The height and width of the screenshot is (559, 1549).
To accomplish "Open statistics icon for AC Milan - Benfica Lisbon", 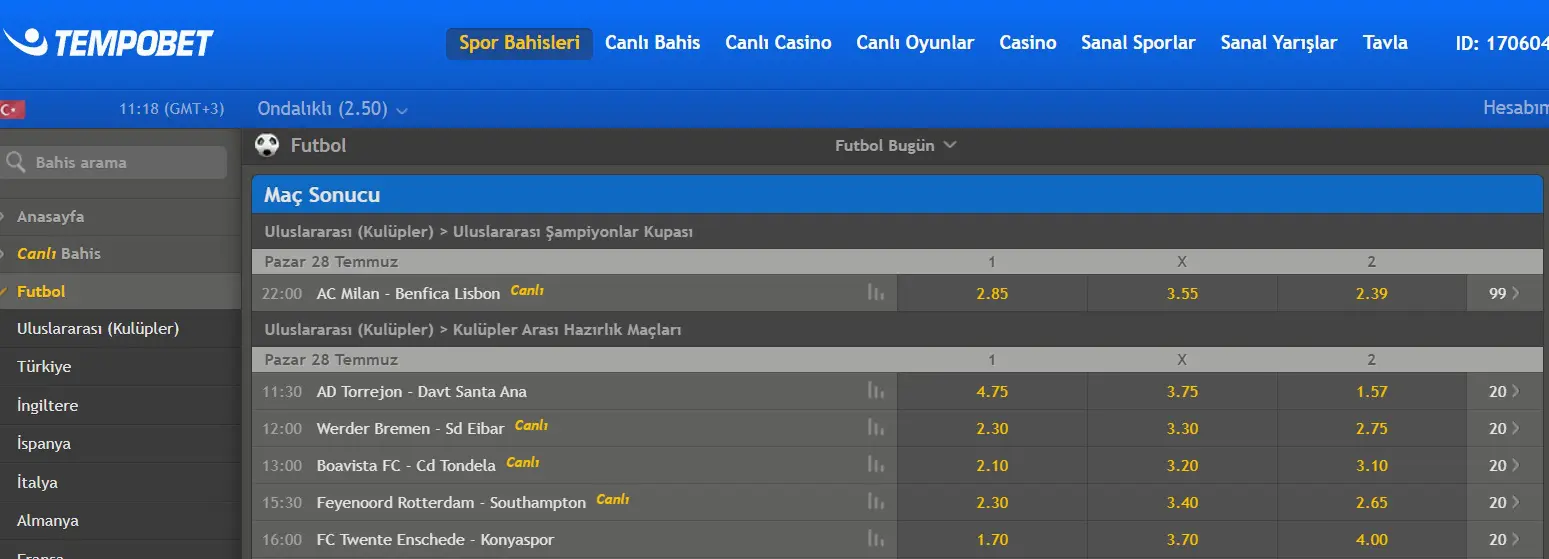I will (876, 293).
